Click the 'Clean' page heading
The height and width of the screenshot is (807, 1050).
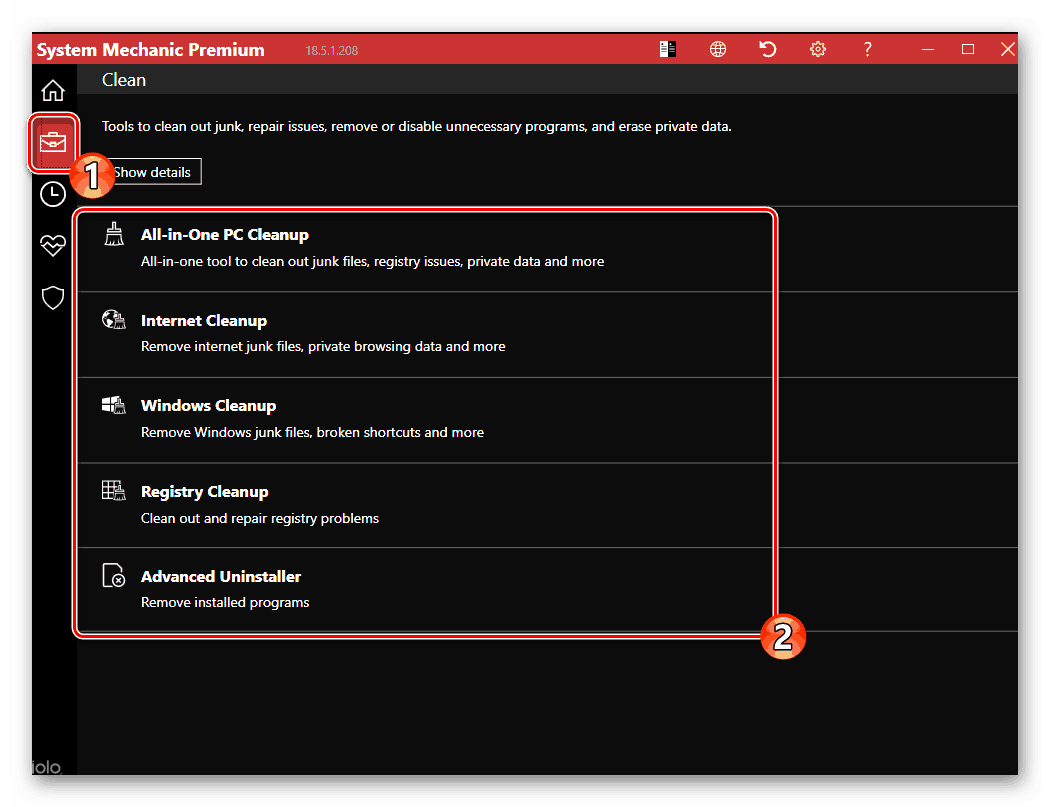pos(124,80)
